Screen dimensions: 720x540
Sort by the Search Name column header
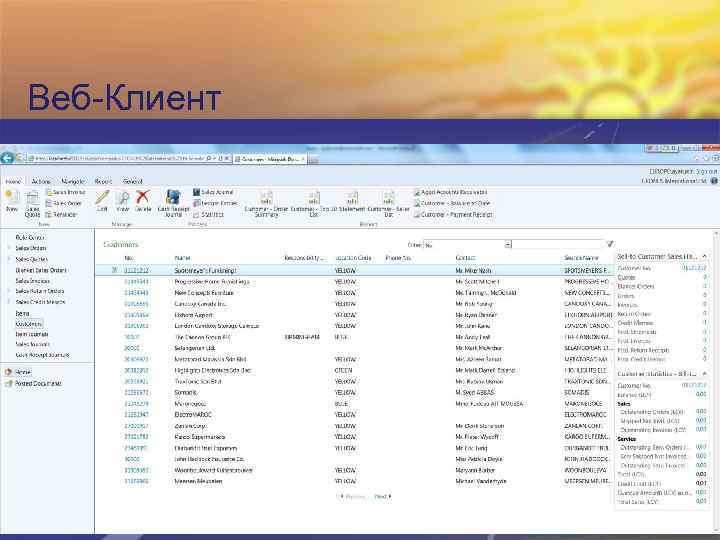(581, 258)
